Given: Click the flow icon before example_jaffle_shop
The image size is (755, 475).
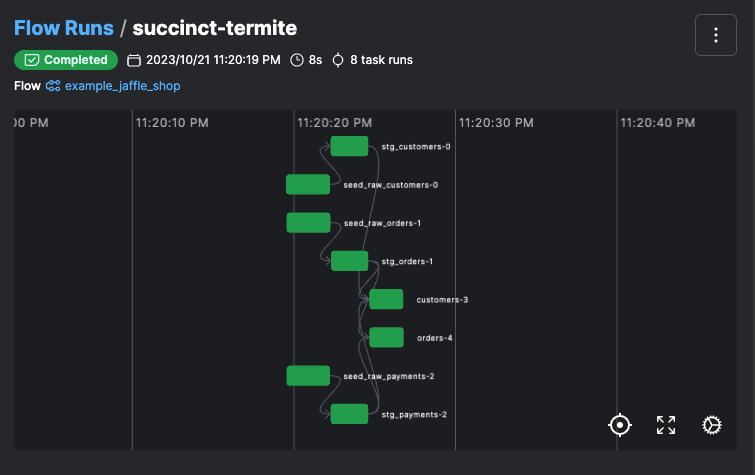Looking at the screenshot, I should (54, 86).
